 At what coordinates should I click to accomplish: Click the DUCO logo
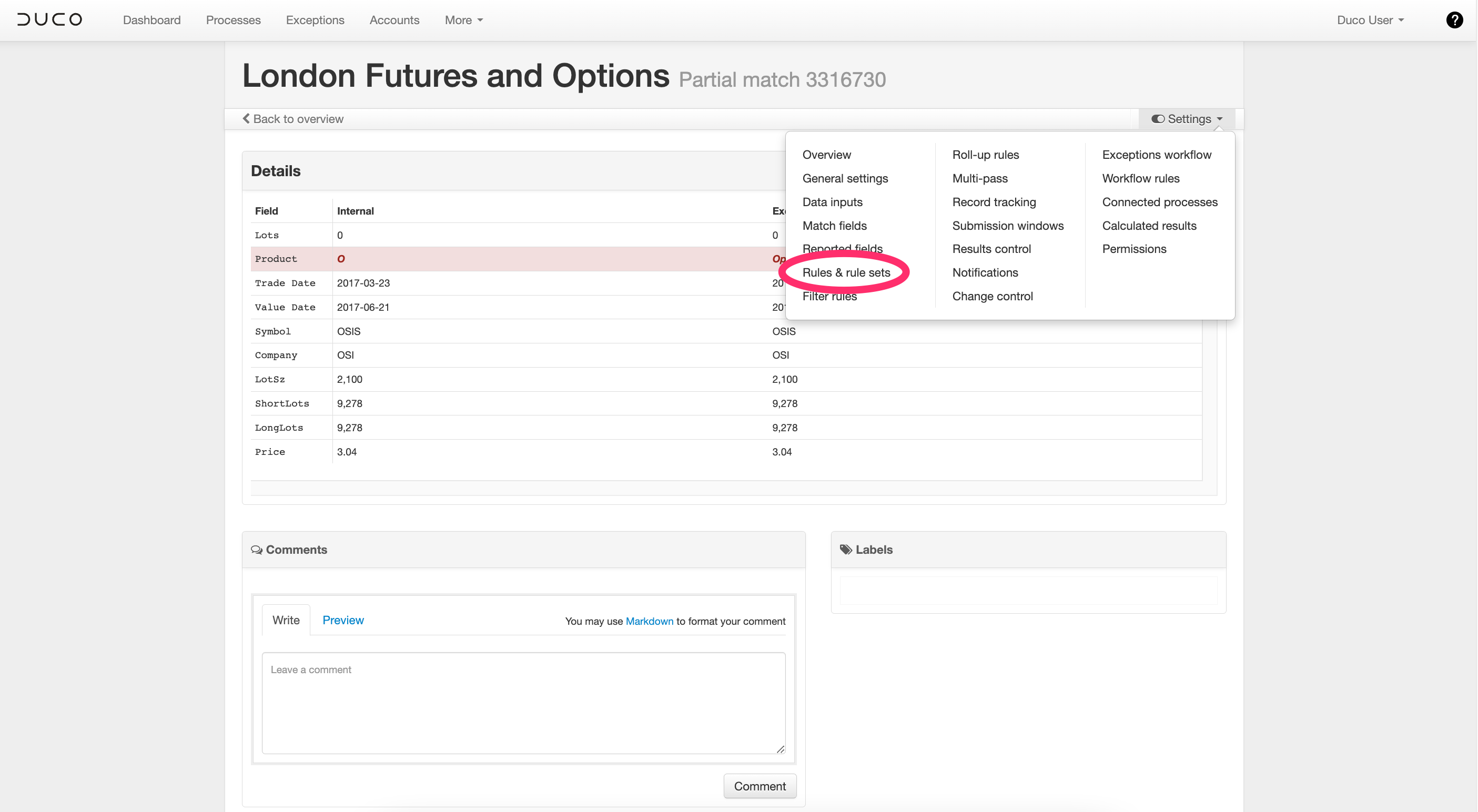[49, 19]
